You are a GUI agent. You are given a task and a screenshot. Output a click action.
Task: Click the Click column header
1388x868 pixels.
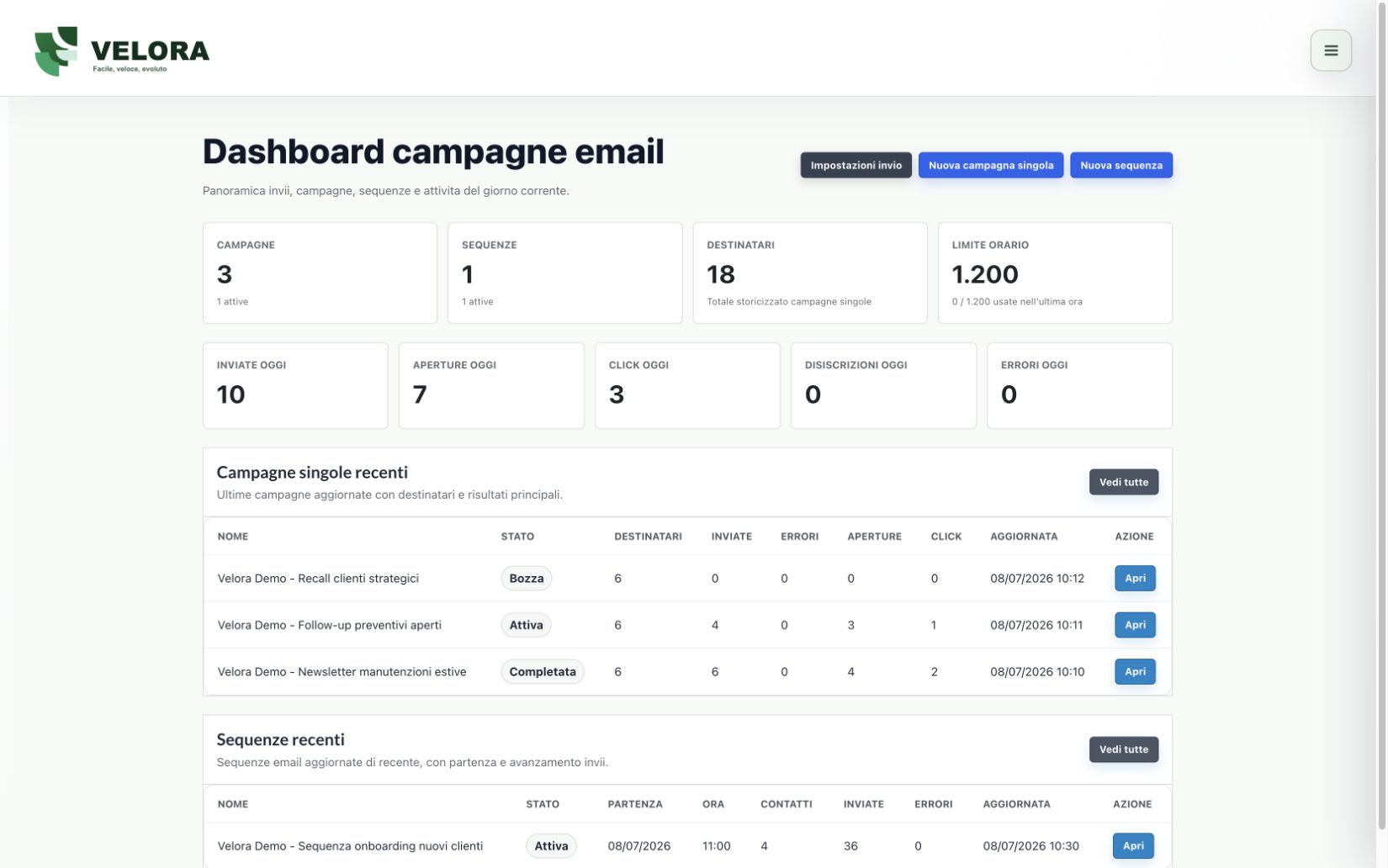(946, 536)
